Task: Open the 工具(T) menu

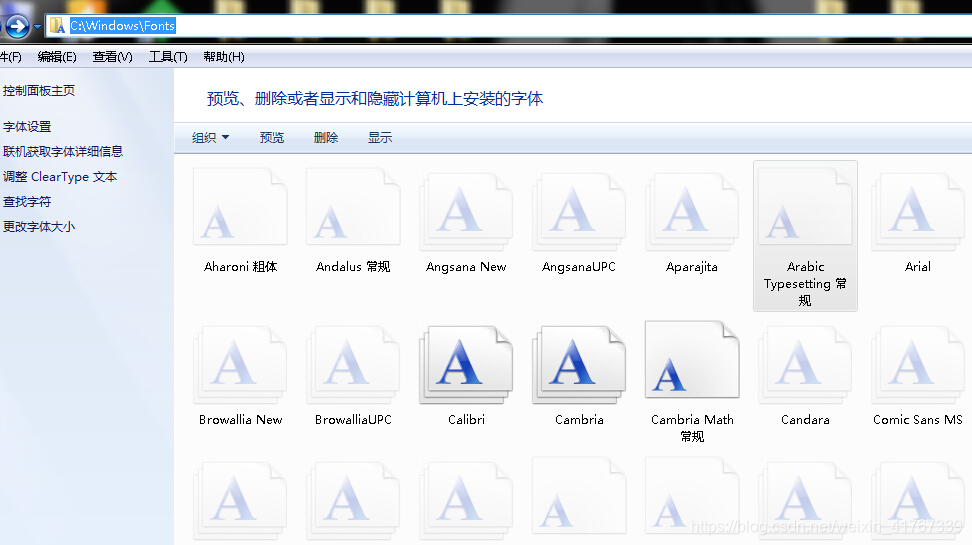Action: 168,57
